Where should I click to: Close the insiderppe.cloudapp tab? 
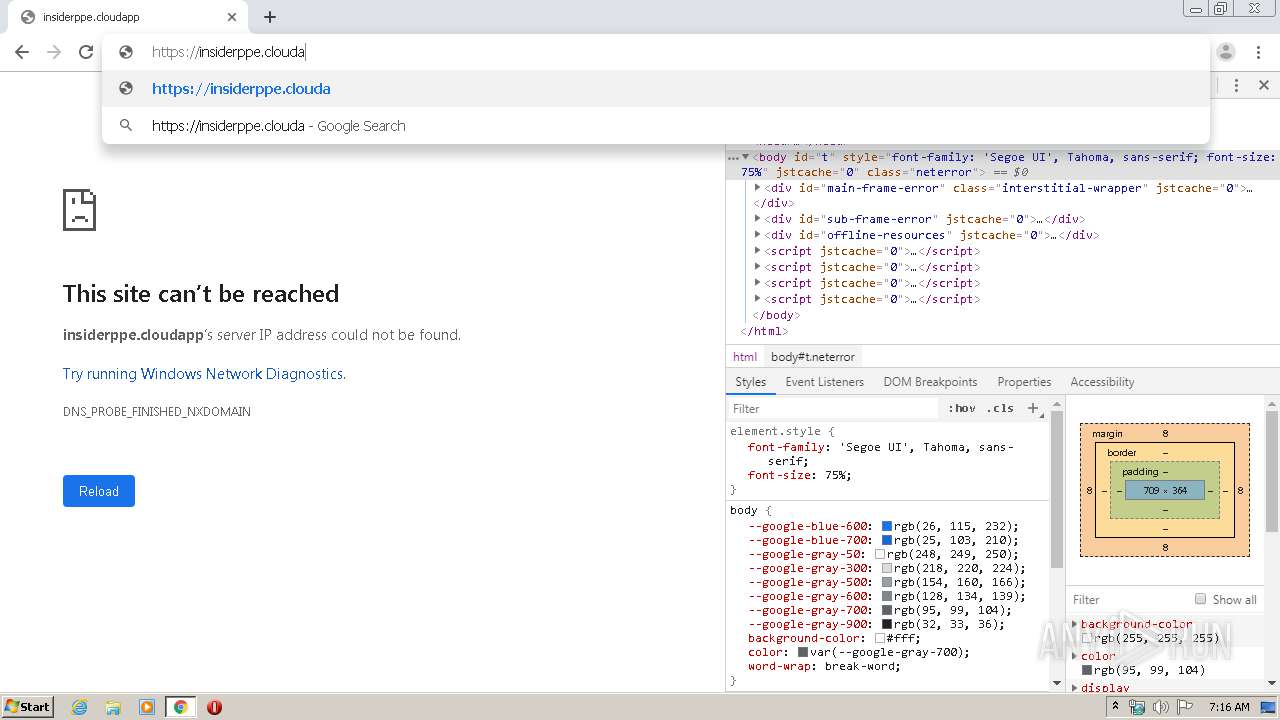232,17
